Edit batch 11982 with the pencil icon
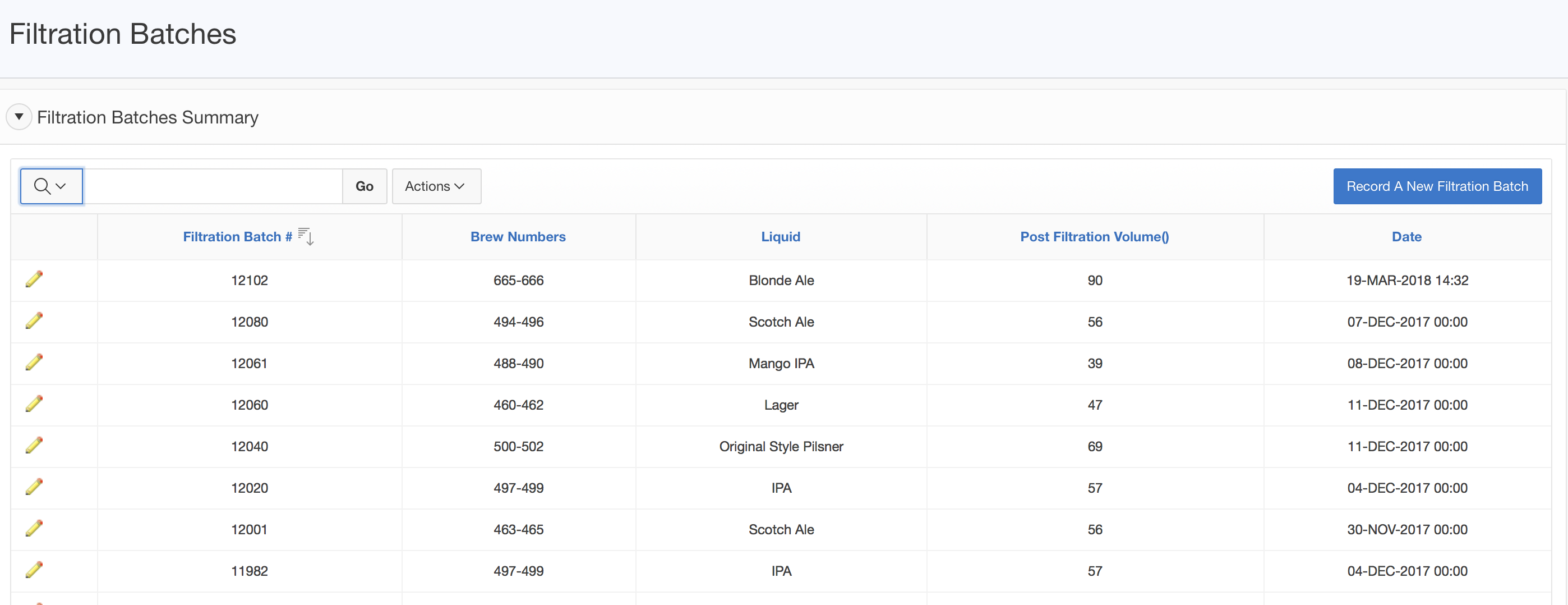The image size is (1568, 605). (x=34, y=569)
